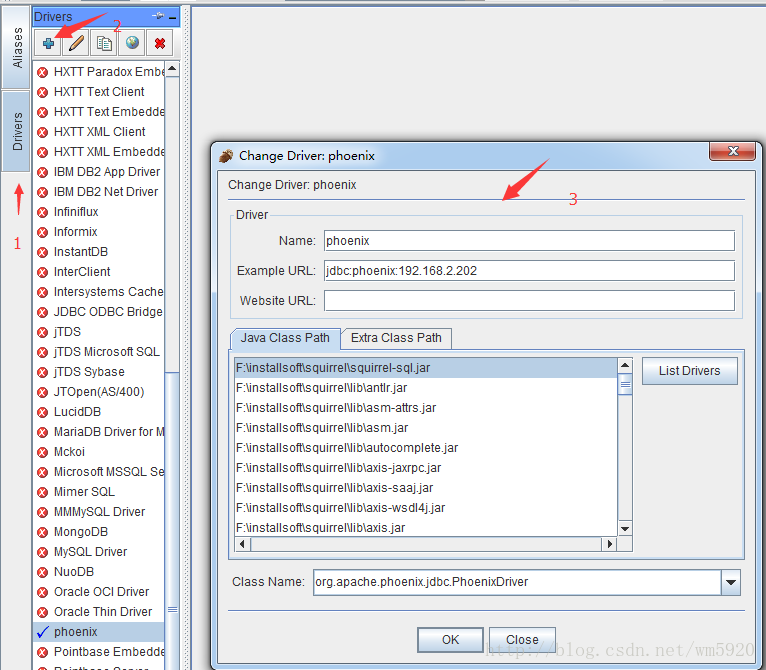Select lib\asm-attrs.jar in class path list
766x670 pixels.
[x=426, y=408]
